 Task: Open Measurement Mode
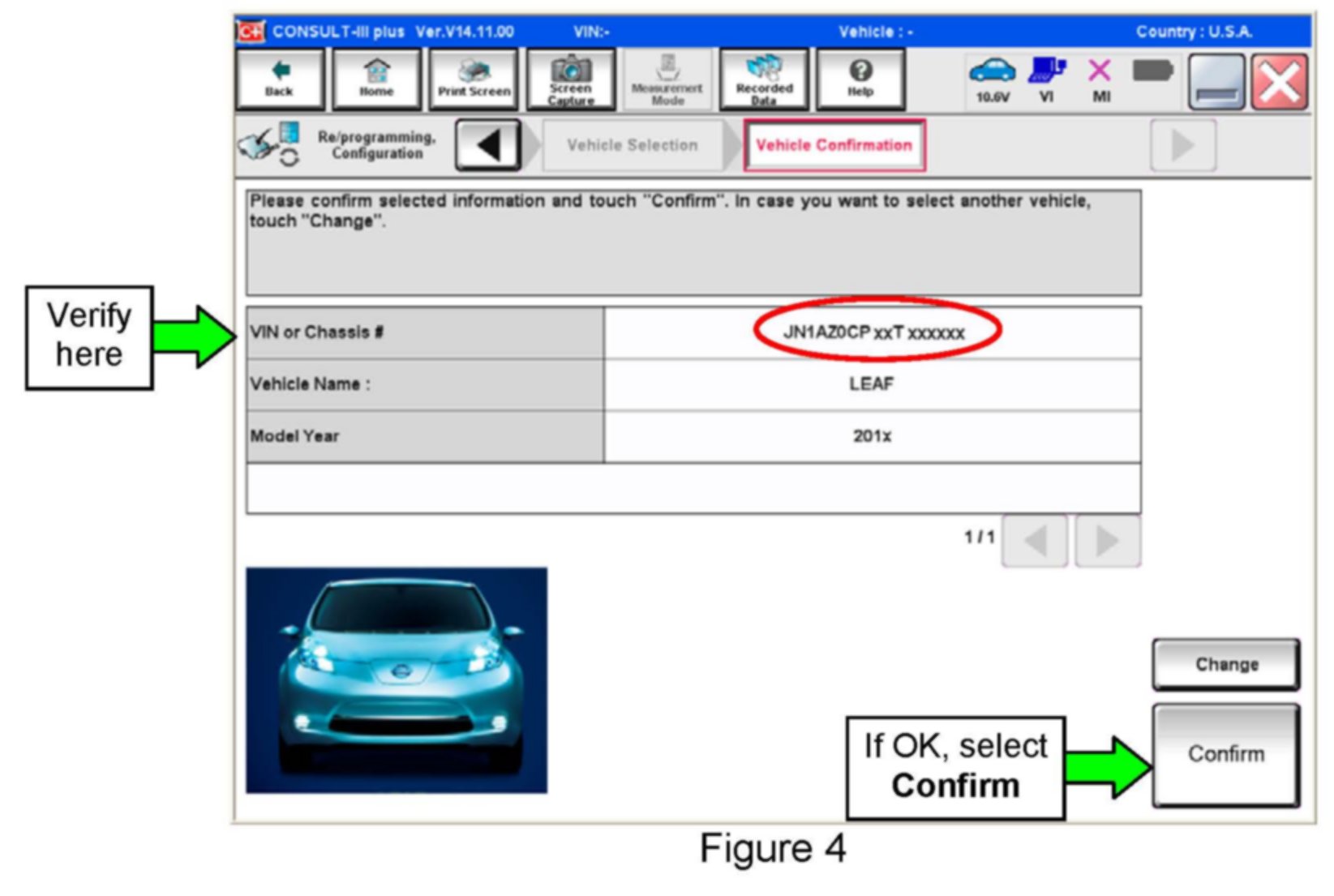667,79
